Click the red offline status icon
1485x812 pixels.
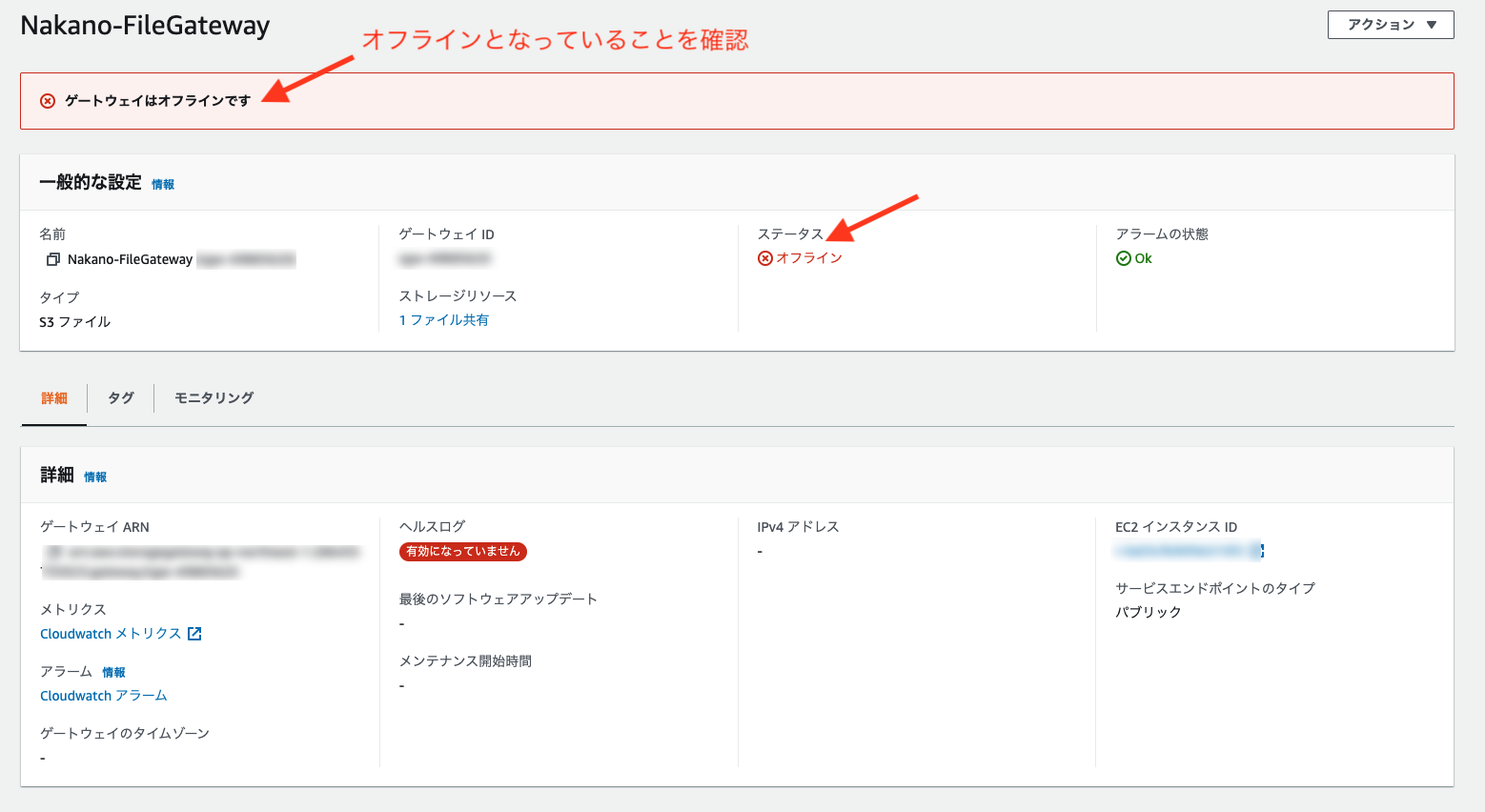(x=765, y=258)
